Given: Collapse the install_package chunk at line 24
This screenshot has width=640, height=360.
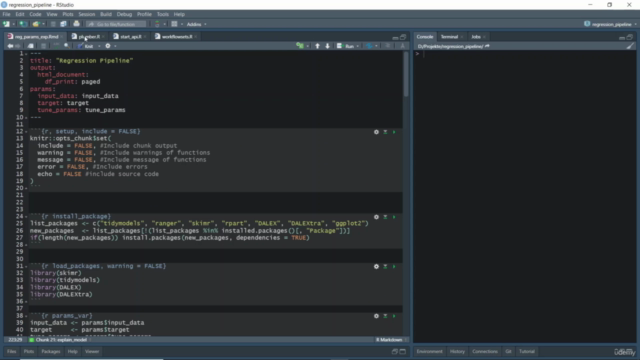Looking at the screenshot, I should (x=26, y=217).
